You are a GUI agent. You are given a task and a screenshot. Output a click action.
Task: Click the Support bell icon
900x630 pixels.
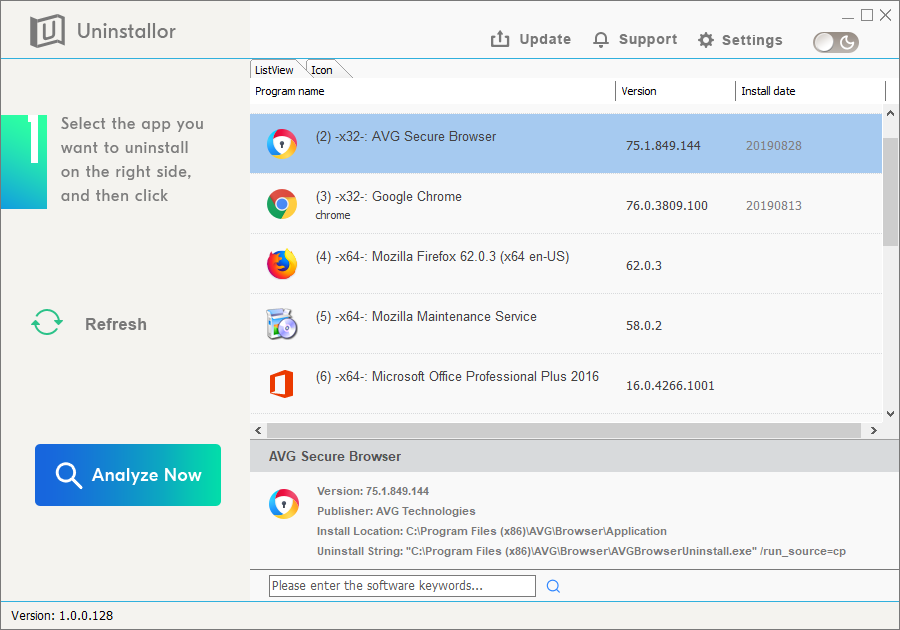(x=601, y=40)
